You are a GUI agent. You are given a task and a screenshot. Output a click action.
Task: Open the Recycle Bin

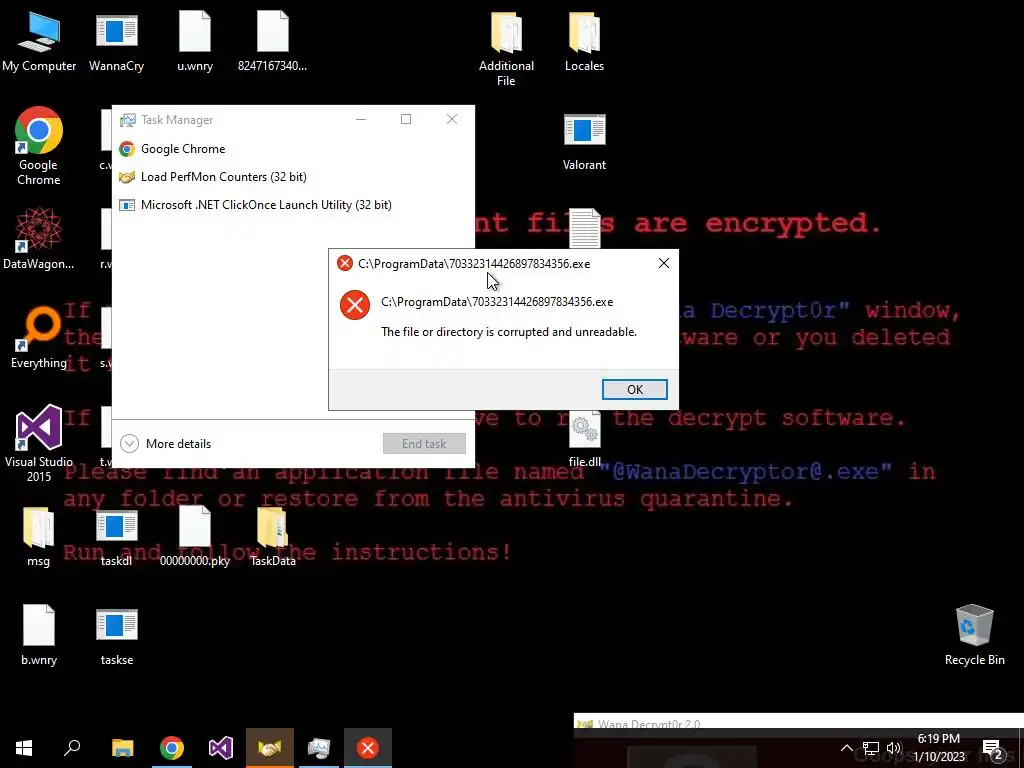tap(974, 635)
